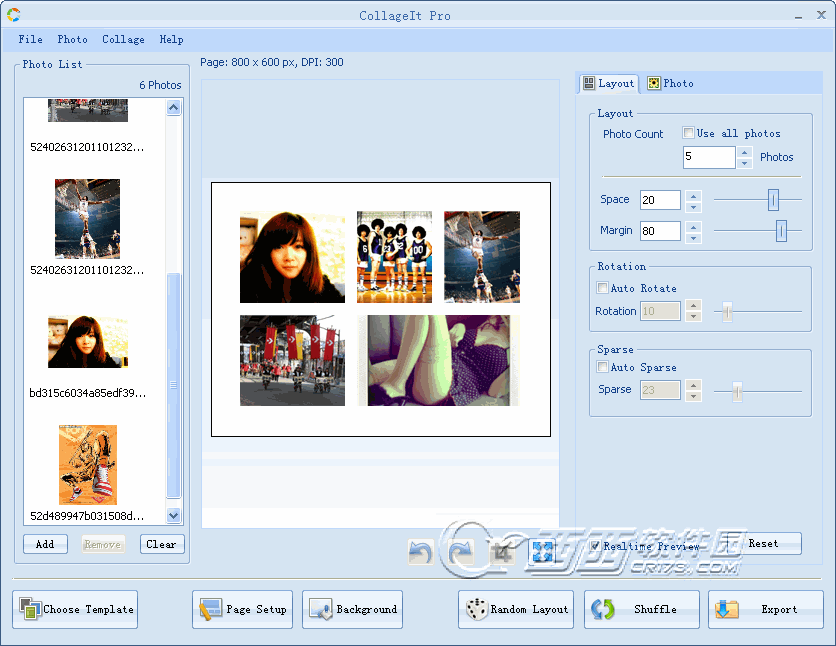Click the fit-to-window expand icon

tap(542, 551)
